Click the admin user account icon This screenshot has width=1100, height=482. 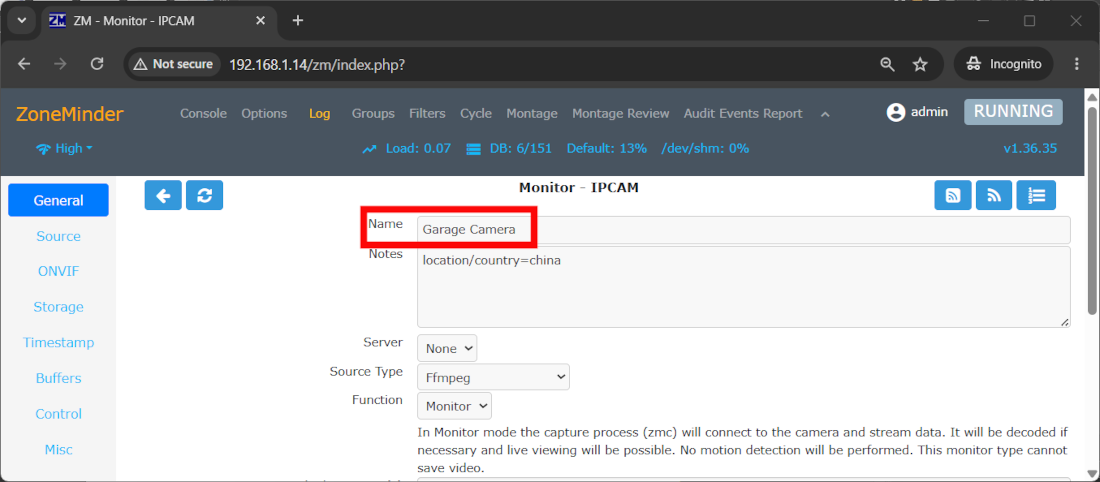896,112
